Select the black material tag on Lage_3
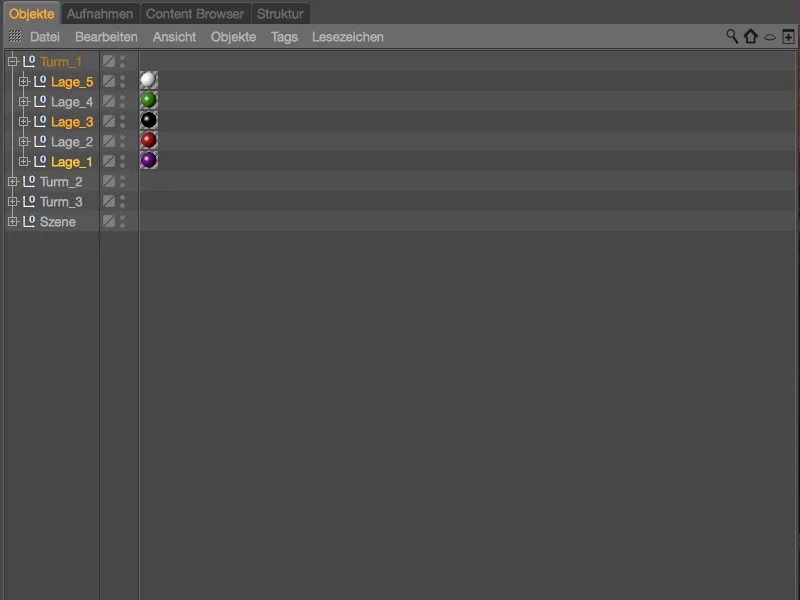The height and width of the screenshot is (600, 800). 148,120
